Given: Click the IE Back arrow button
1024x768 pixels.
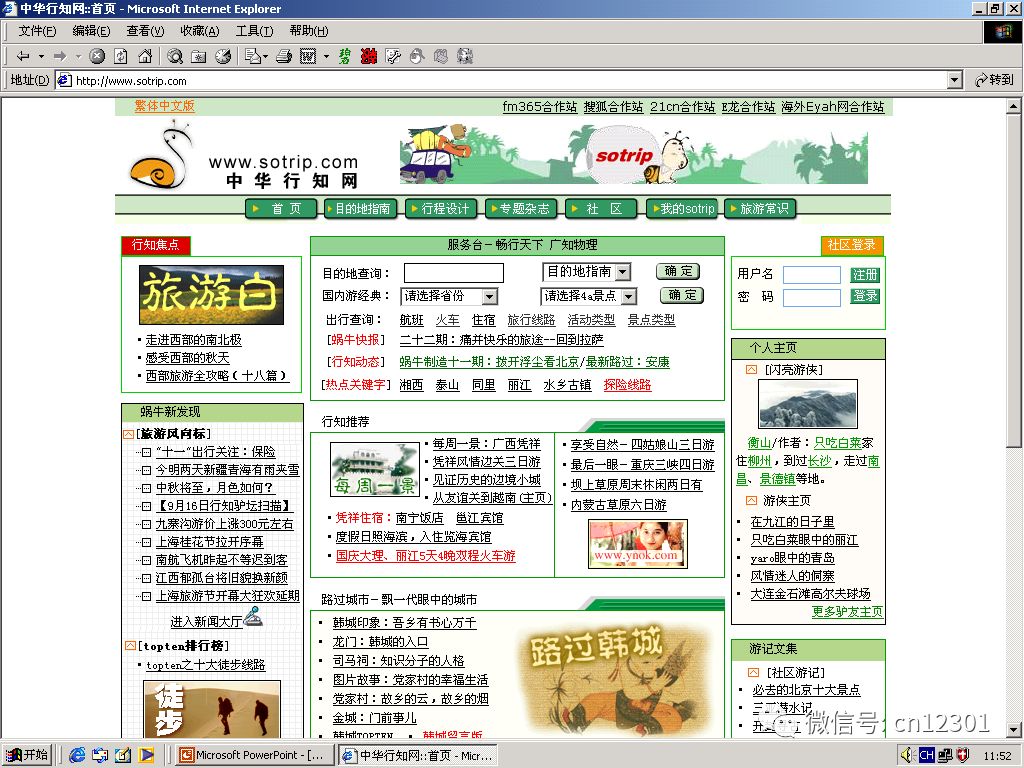Looking at the screenshot, I should (x=24, y=57).
